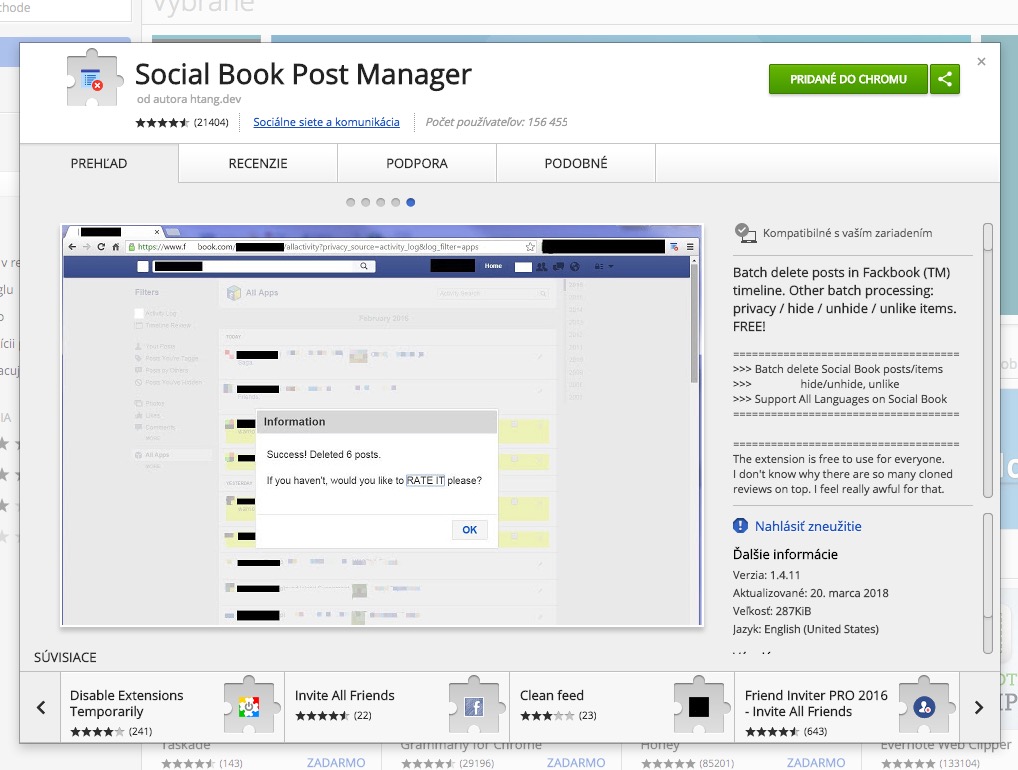Select the second screenshot carousel dot
The image size is (1018, 770).
tap(366, 203)
